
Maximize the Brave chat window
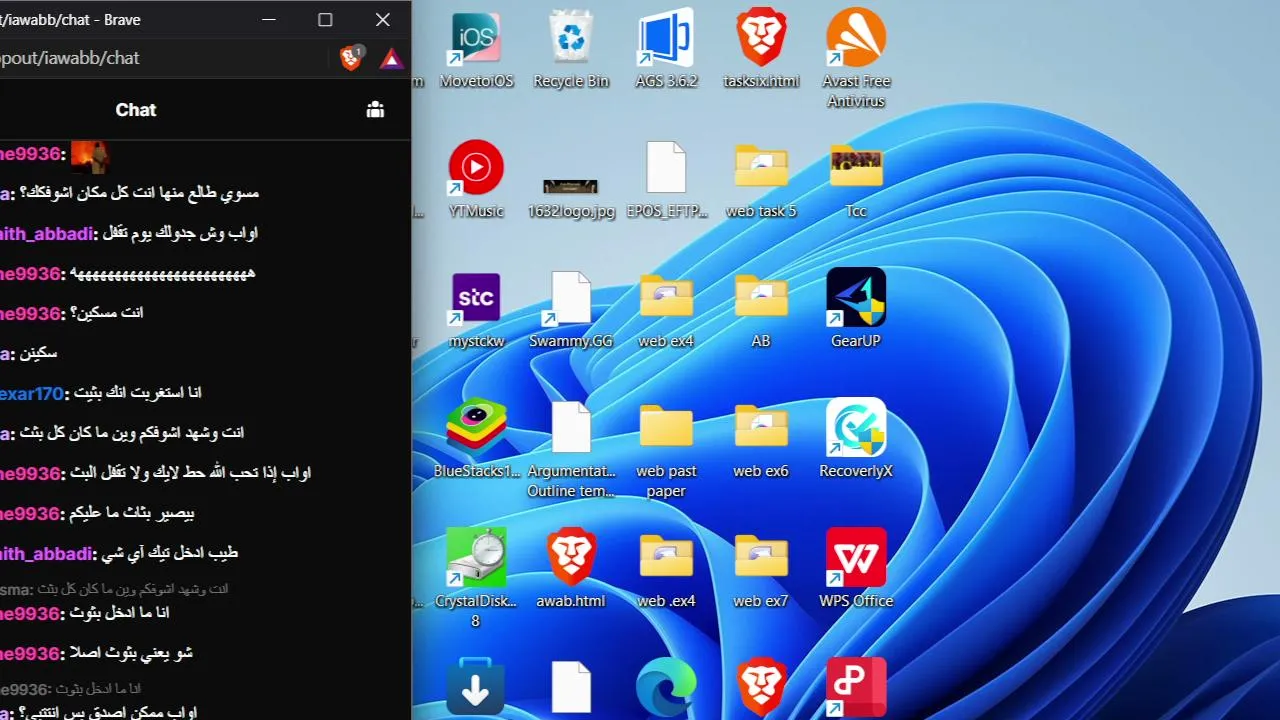tap(325, 20)
